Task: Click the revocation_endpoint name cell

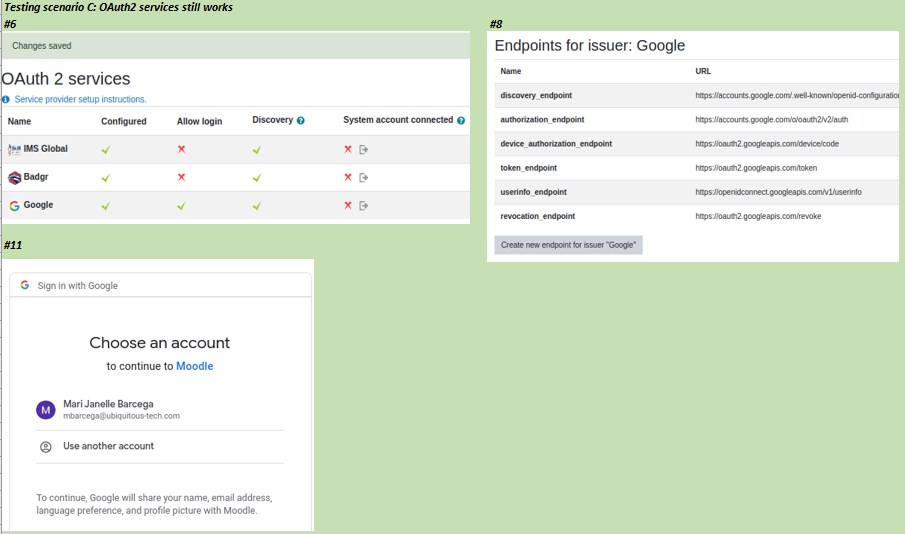Action: coord(537,216)
